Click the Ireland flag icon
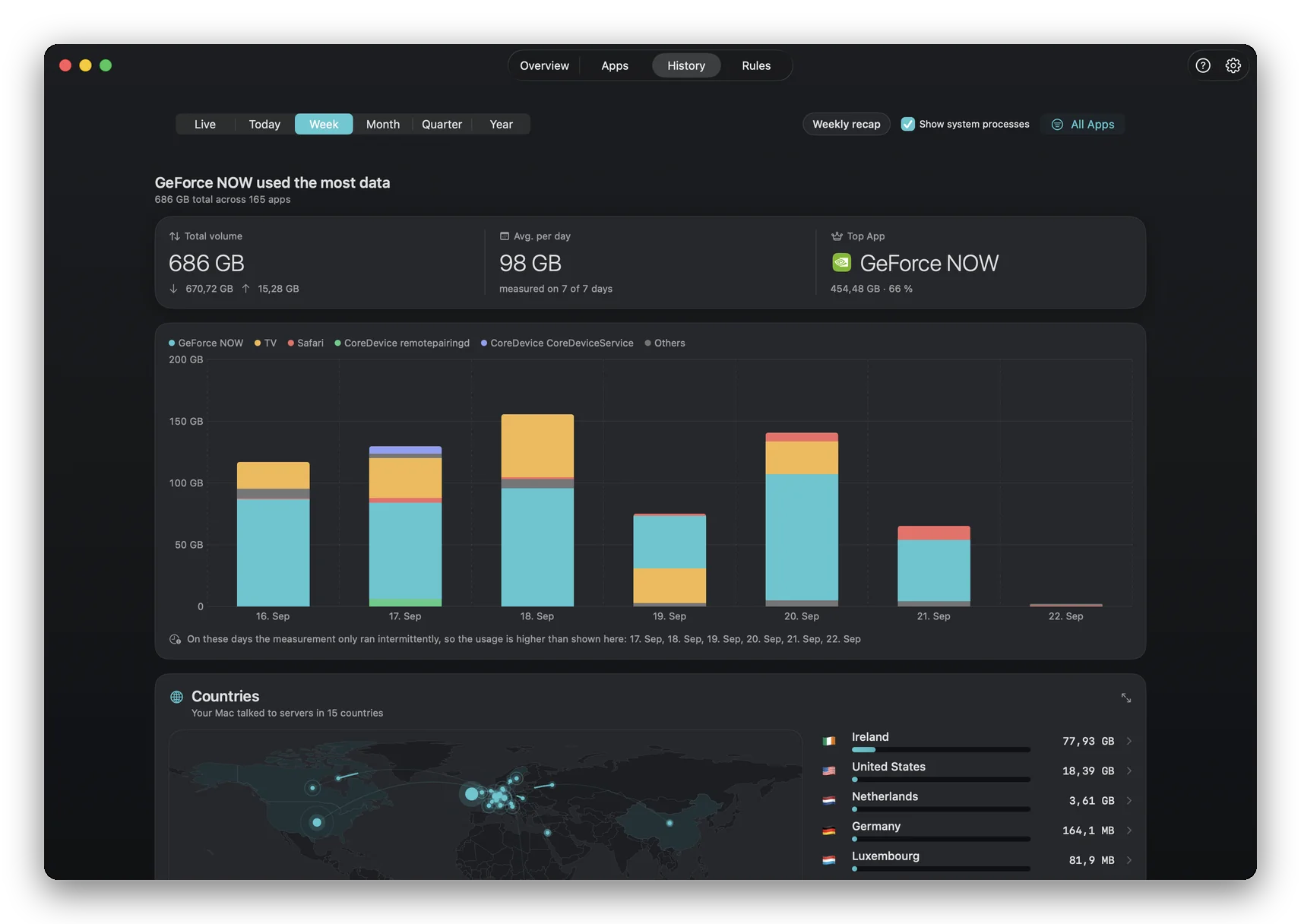The width and height of the screenshot is (1301, 924). 829,741
